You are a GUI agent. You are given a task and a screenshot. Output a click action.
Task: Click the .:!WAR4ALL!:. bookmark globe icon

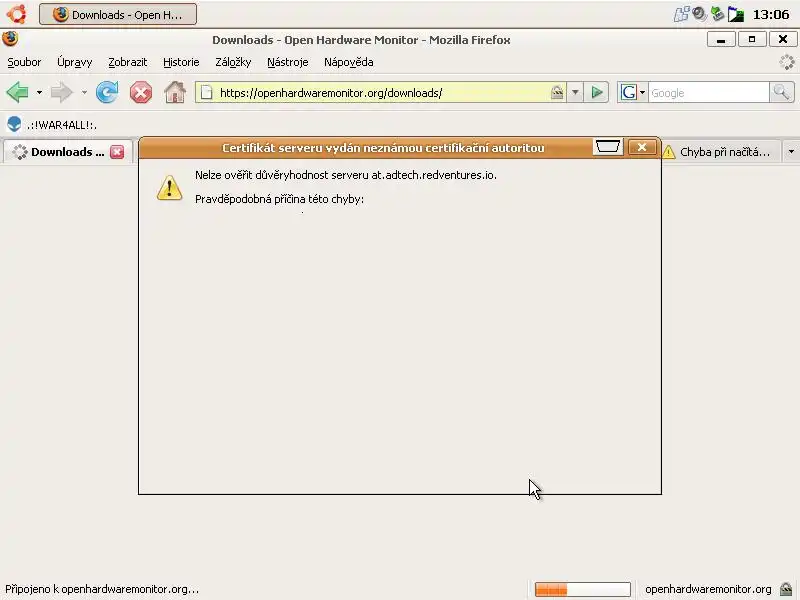[x=14, y=124]
